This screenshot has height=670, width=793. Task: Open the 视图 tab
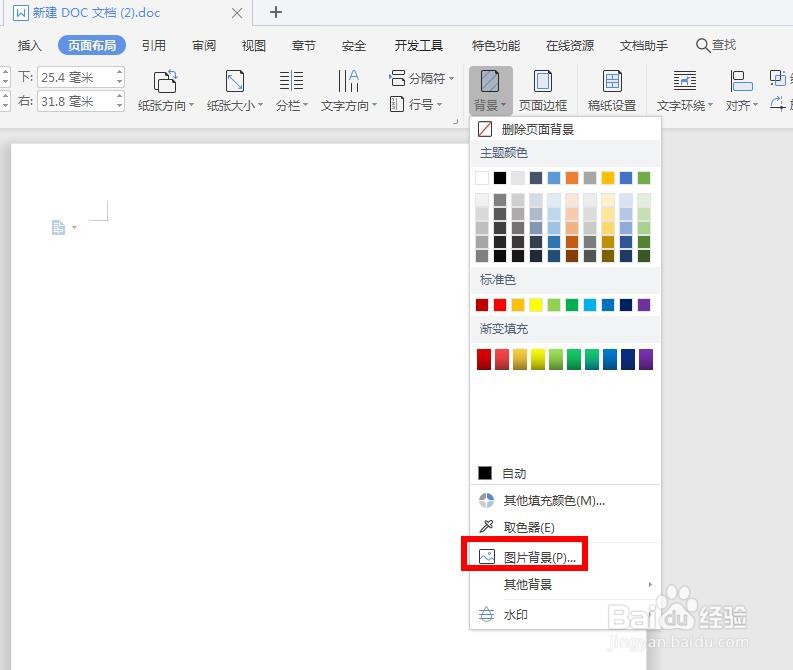click(253, 46)
